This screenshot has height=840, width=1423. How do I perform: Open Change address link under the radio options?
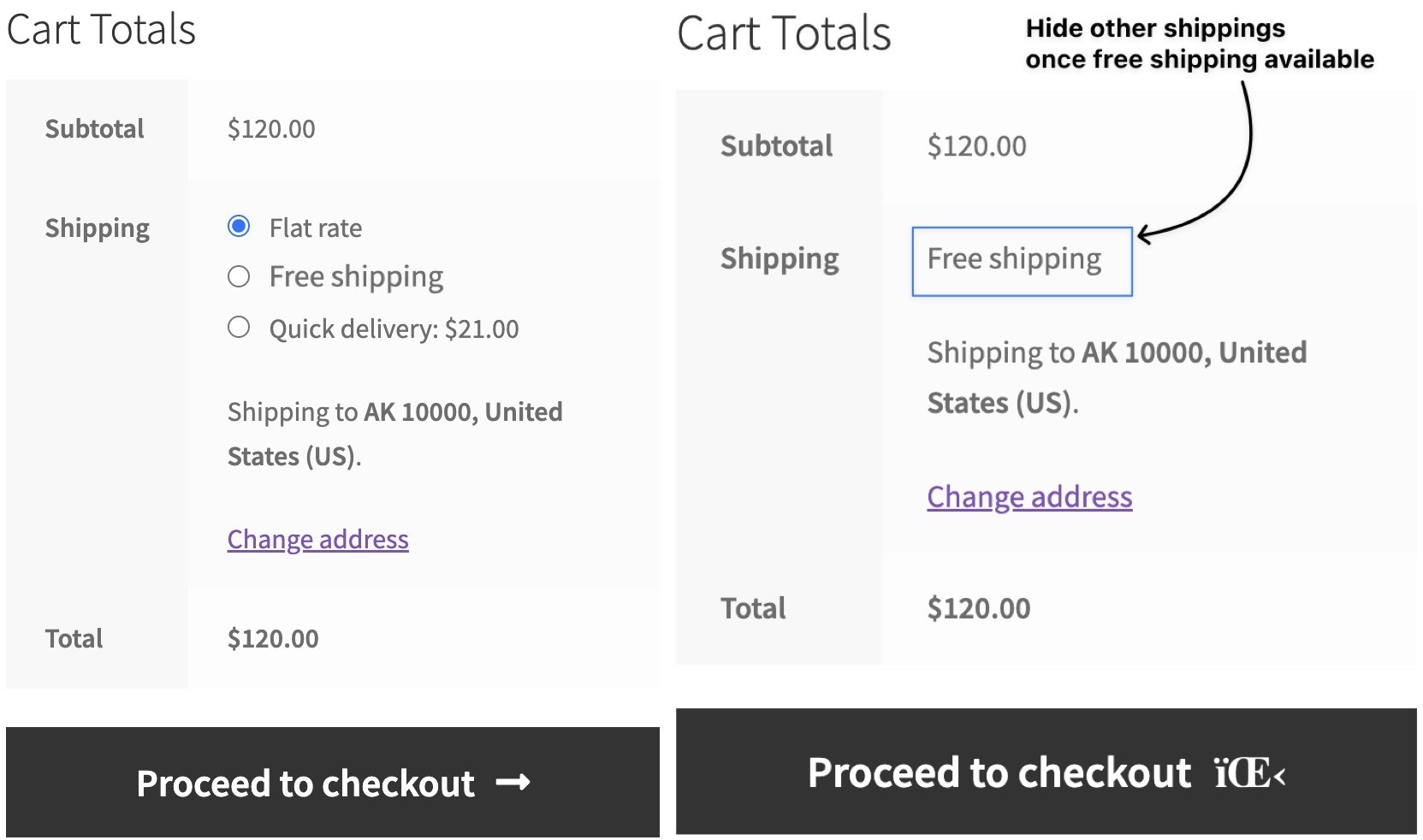pos(317,540)
